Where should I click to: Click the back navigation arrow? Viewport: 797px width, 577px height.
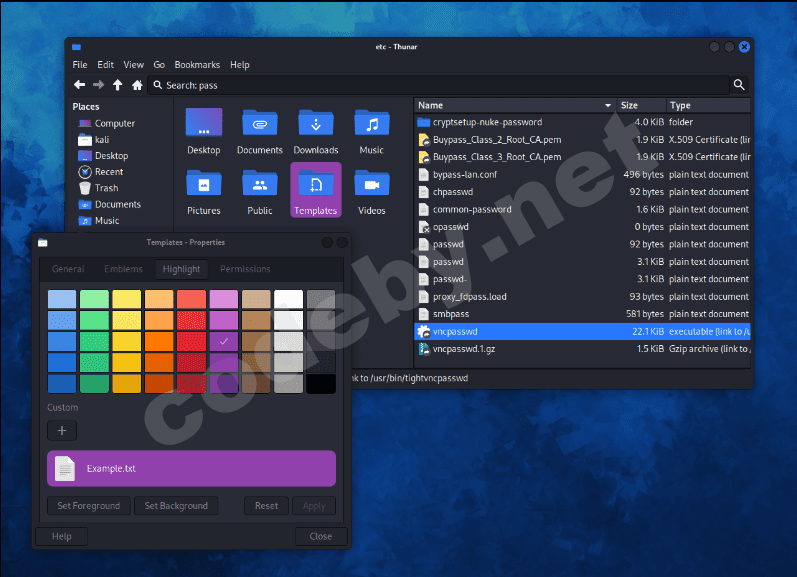point(79,85)
